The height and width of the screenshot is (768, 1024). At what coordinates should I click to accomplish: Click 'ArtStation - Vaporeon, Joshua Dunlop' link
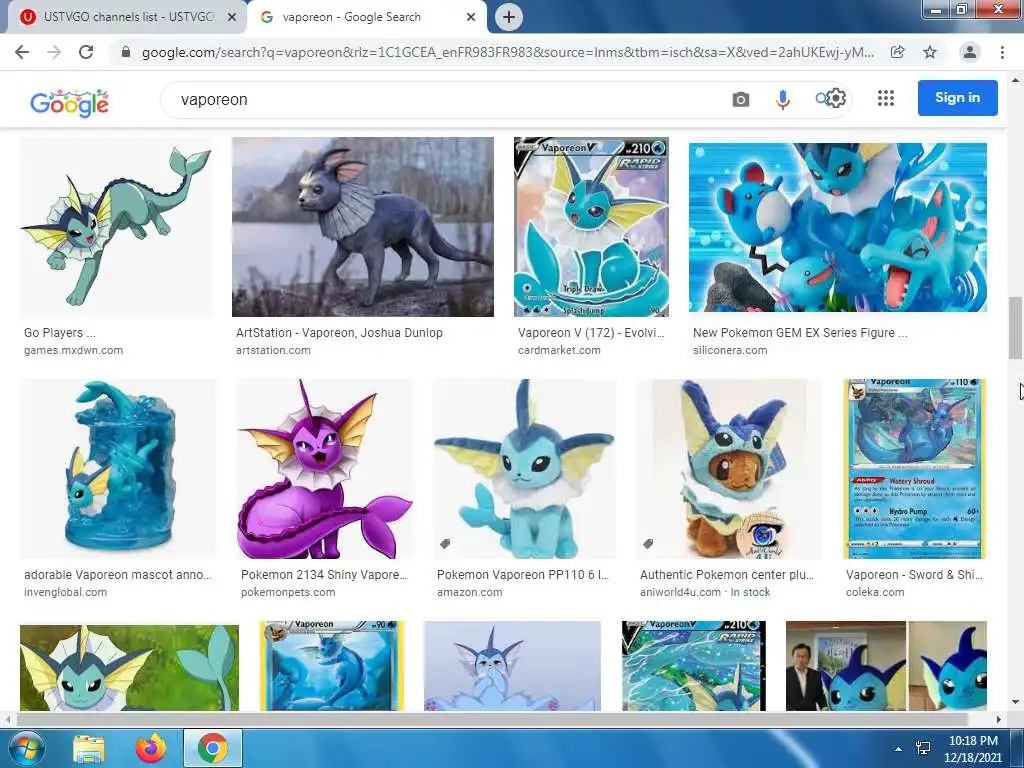340,332
